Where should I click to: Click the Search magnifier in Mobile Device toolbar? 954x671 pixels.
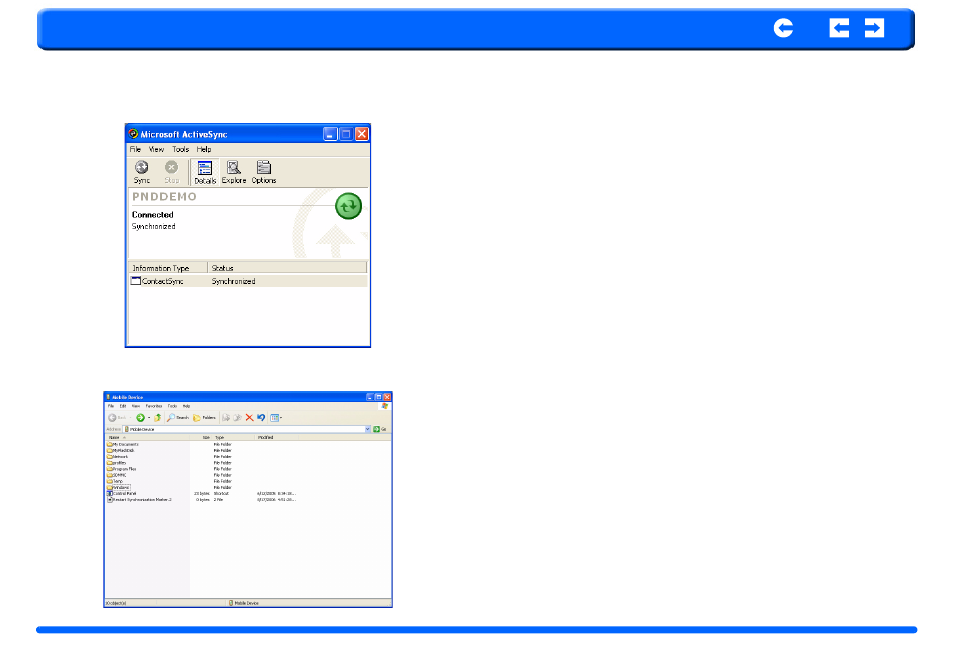pyautogui.click(x=171, y=417)
